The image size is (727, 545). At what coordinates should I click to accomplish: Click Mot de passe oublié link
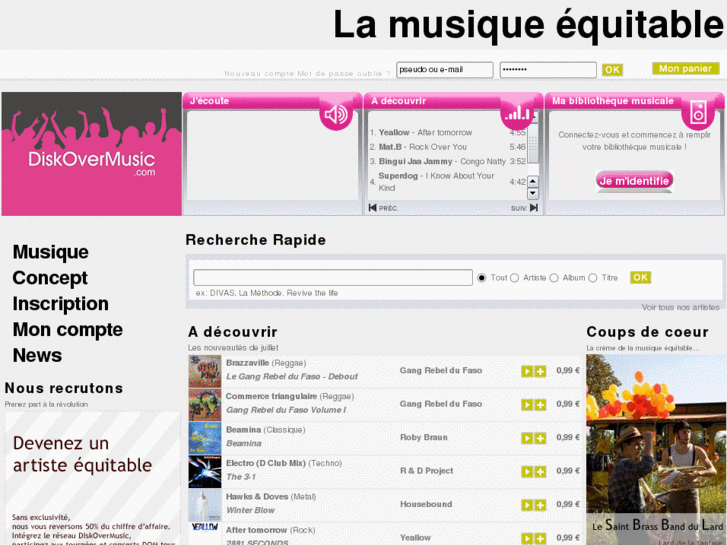(x=344, y=73)
